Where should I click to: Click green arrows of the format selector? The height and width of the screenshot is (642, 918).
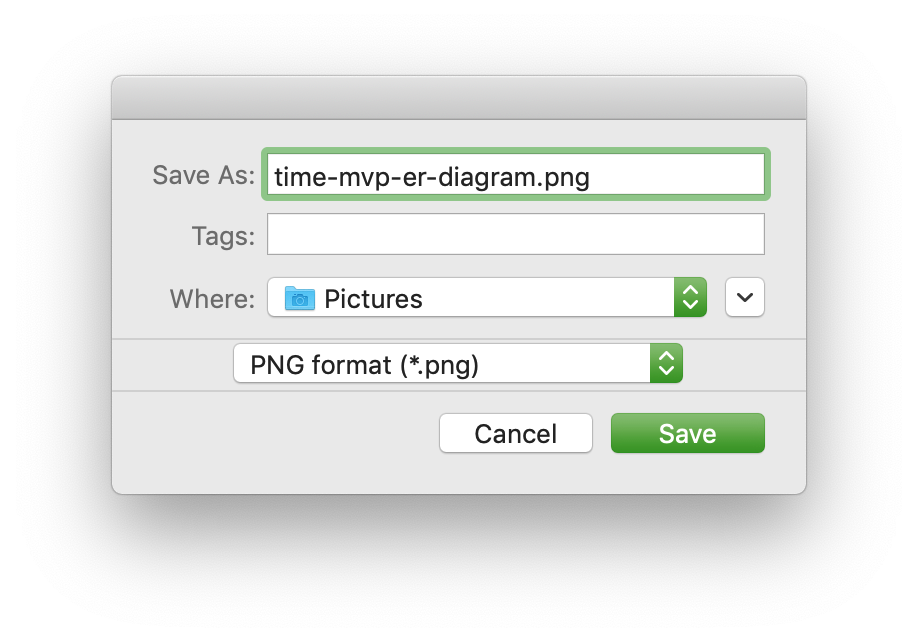666,364
